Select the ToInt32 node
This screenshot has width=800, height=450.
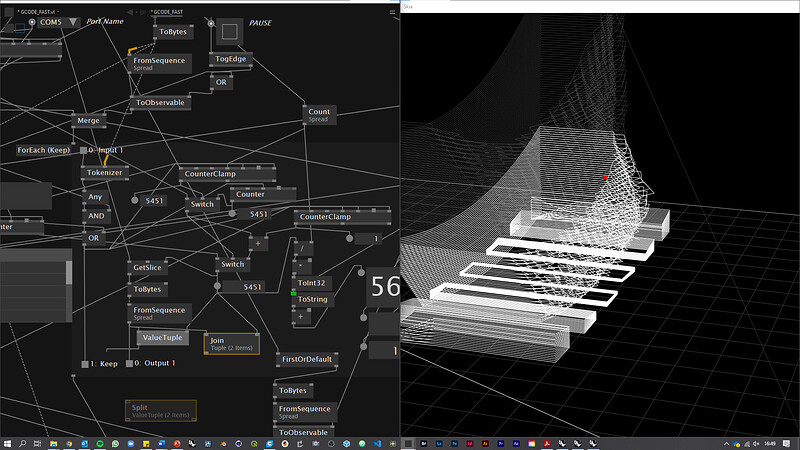coord(311,283)
